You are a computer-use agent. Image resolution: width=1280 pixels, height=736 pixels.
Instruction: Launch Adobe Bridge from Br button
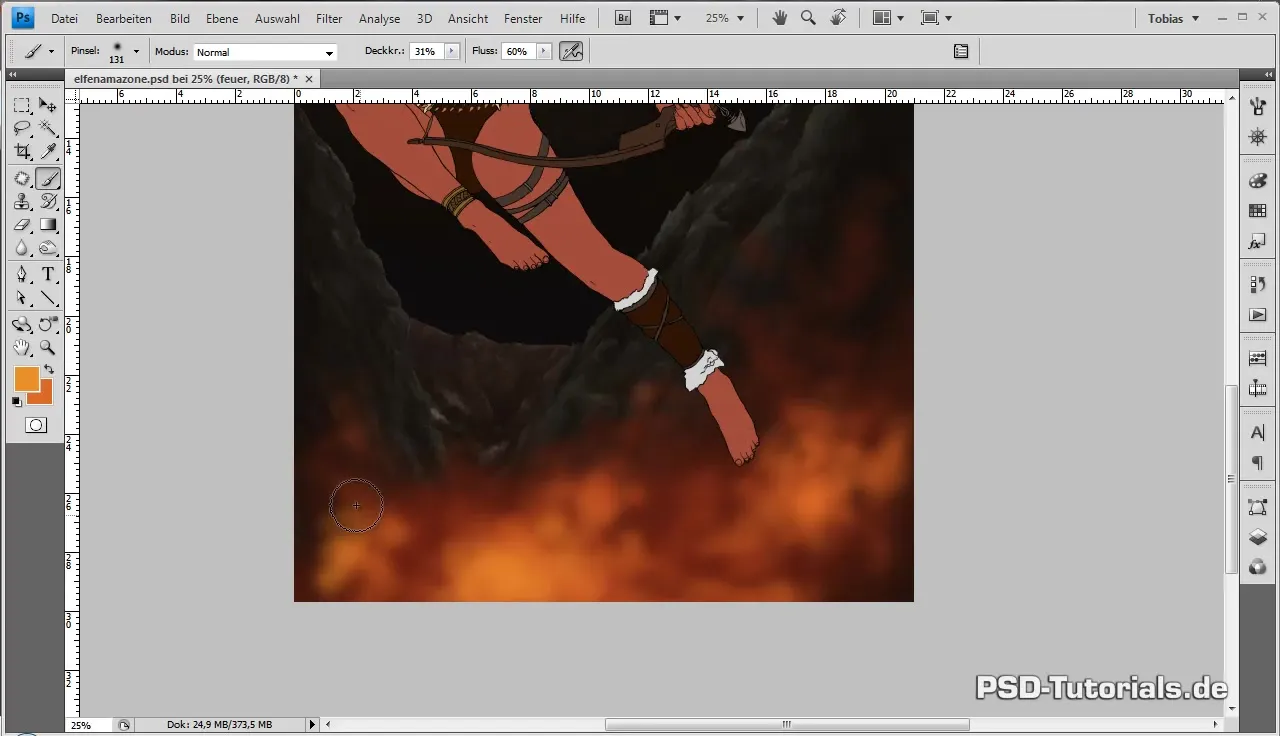tap(622, 18)
